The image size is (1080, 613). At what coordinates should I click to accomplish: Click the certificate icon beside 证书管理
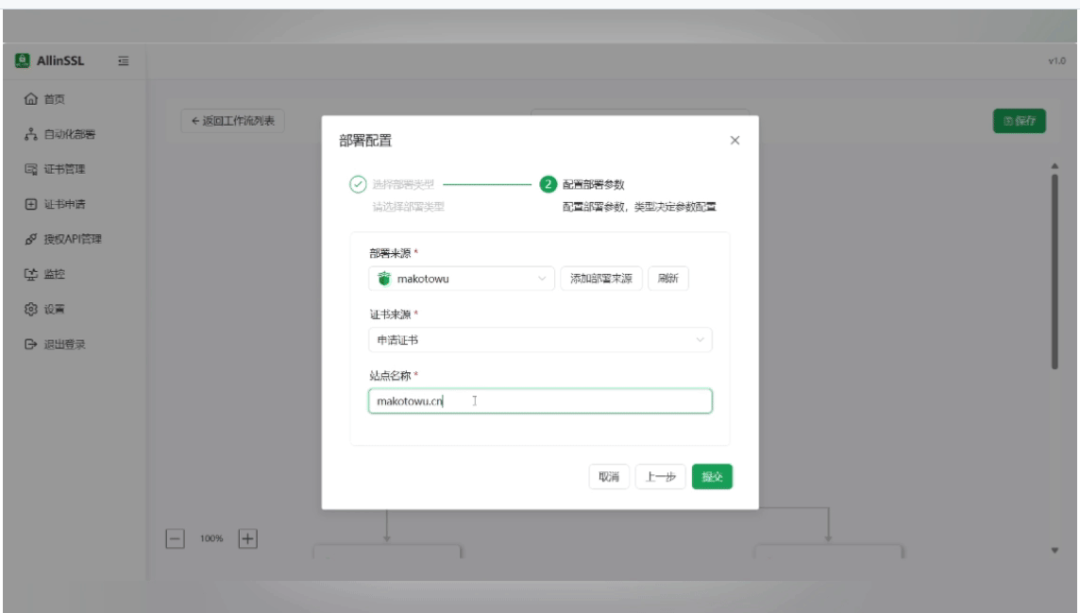pos(31,169)
